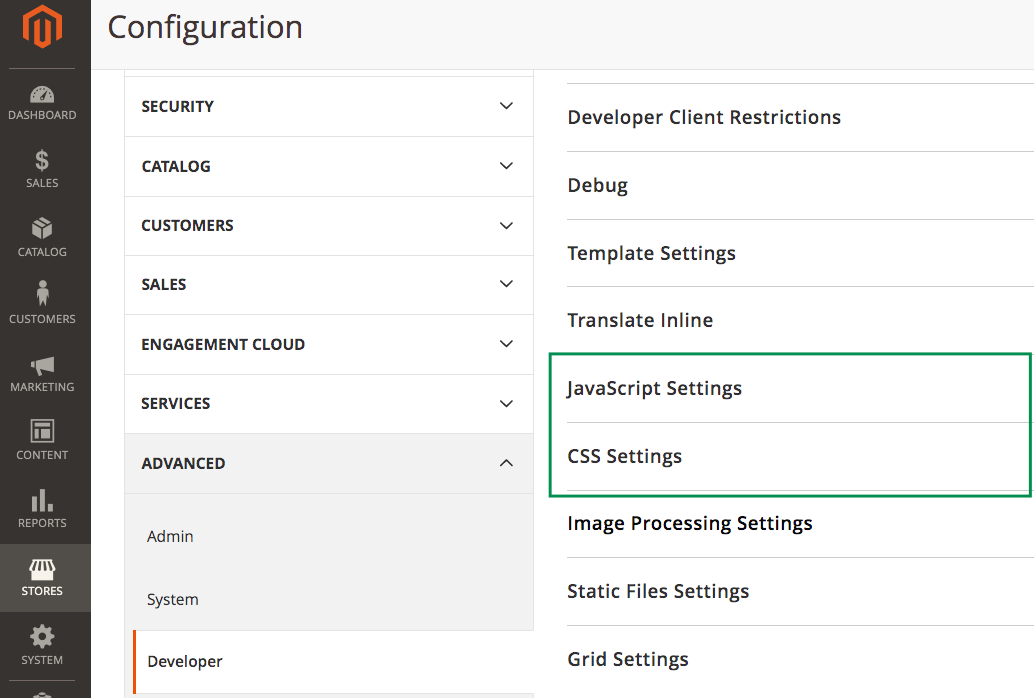Select the Stores icon in the sidebar
Screen dimensions: 1034x698
click(42, 578)
